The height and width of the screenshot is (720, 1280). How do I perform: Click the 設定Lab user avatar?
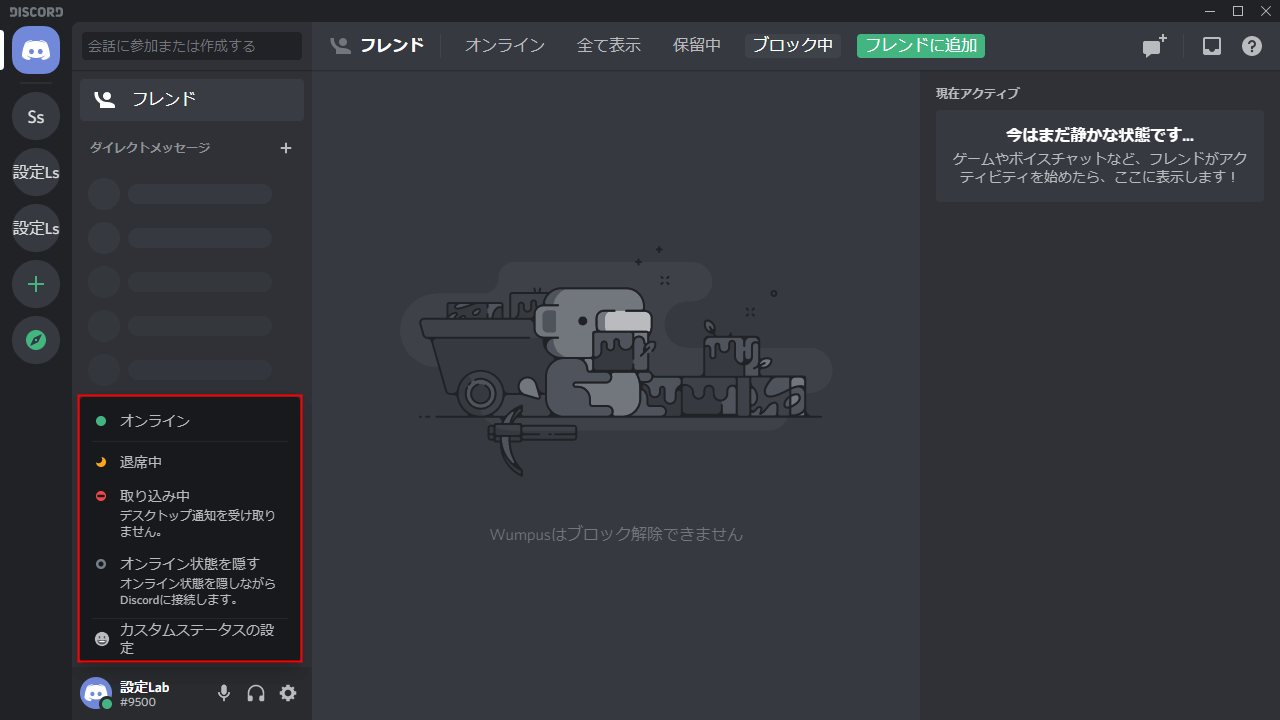[x=96, y=693]
